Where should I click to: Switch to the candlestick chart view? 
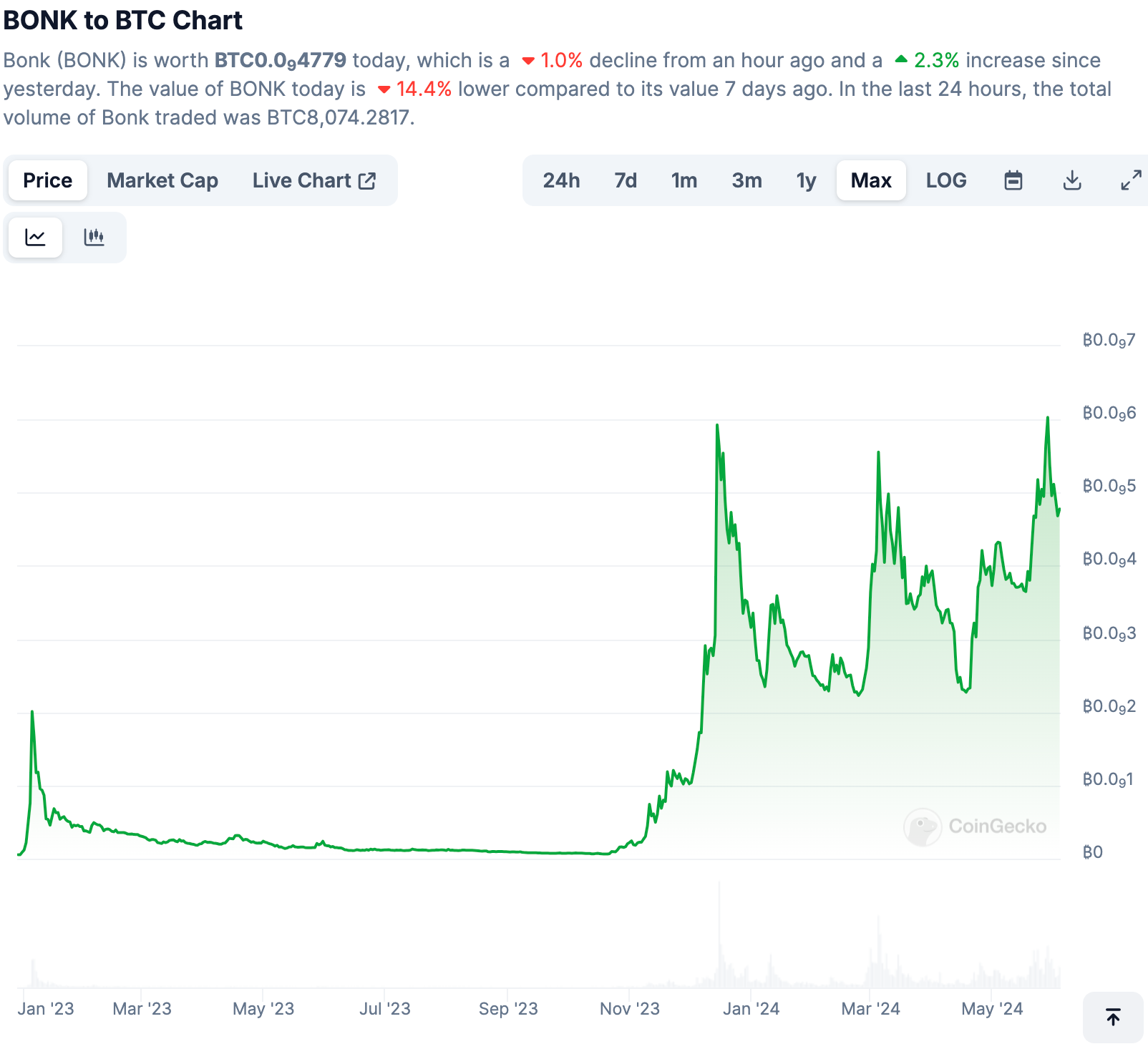pos(94,237)
